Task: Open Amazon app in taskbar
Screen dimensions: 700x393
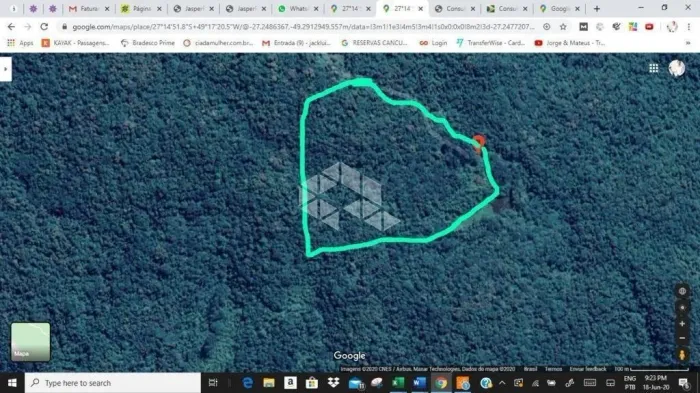Action: coord(290,383)
